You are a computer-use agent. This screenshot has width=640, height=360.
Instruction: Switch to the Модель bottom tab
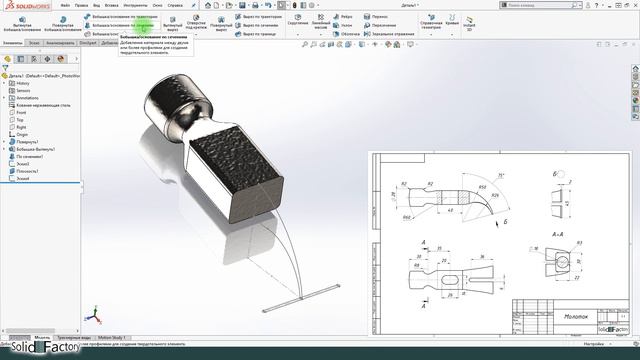point(42,338)
